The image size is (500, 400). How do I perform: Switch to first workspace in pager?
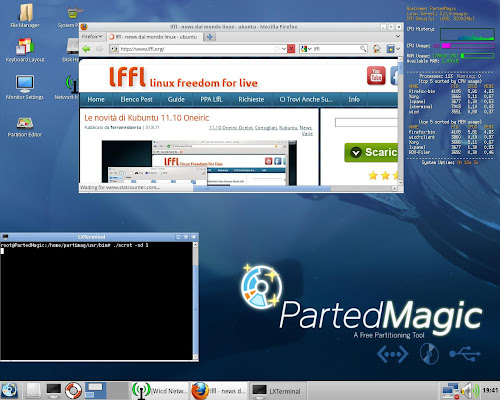96,390
